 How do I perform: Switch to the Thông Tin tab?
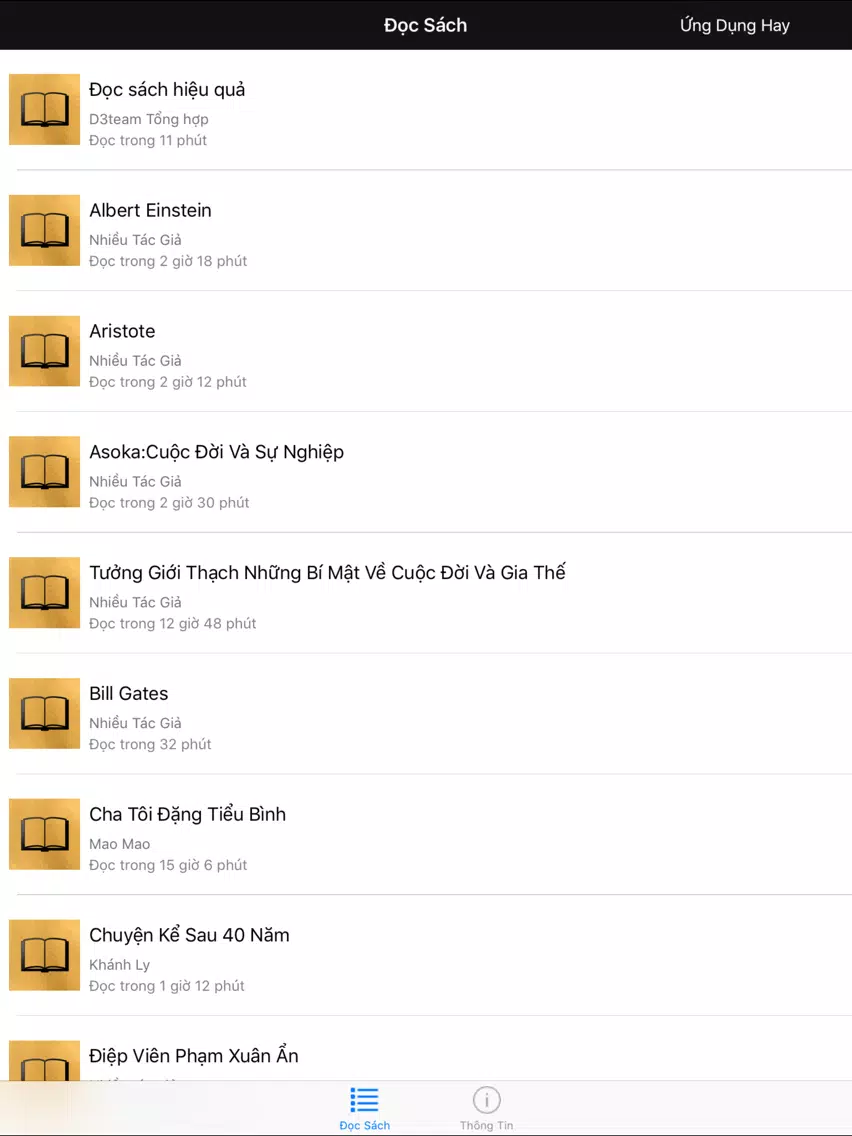coord(486,1108)
